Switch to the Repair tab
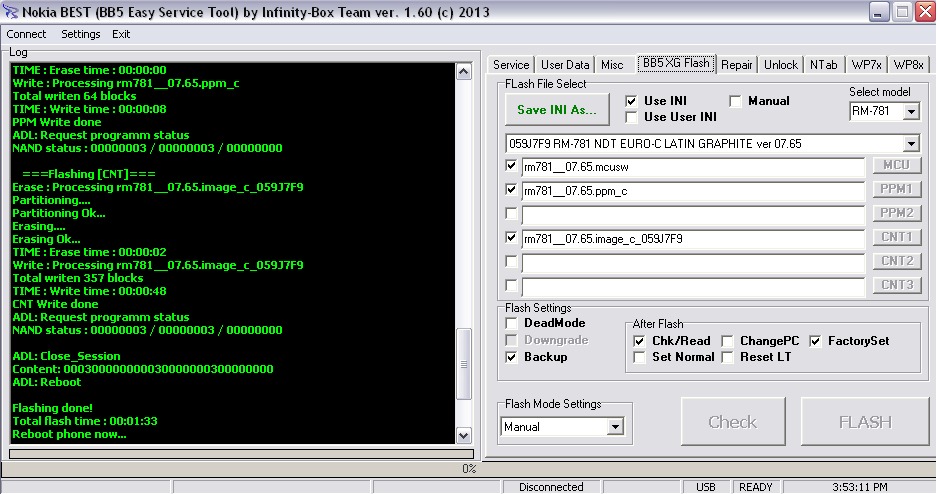This screenshot has height=494, width=937. pyautogui.click(x=736, y=65)
